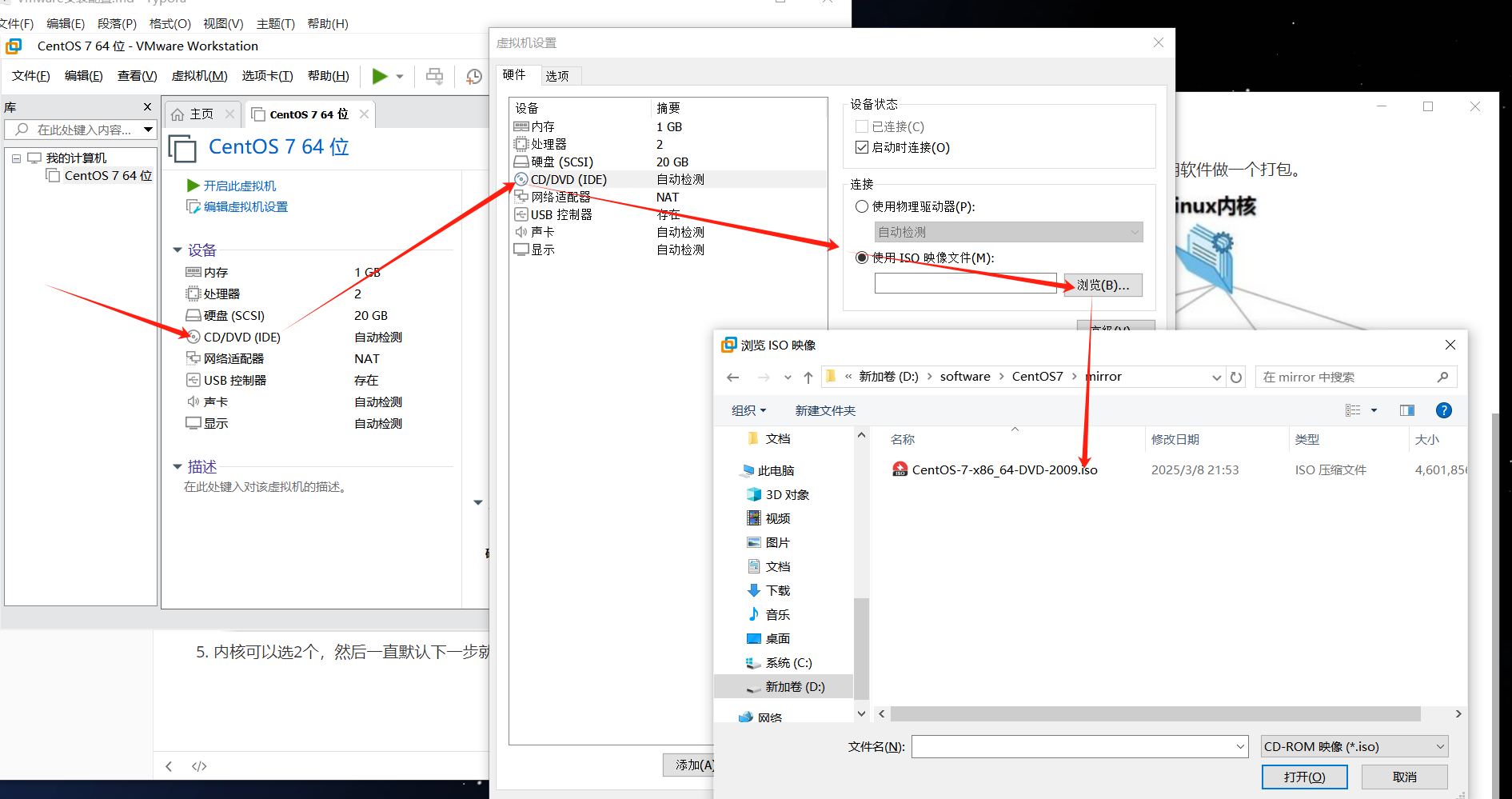
Task: Click the send Ctrl+Alt+Del toolbar icon
Action: pyautogui.click(x=434, y=76)
